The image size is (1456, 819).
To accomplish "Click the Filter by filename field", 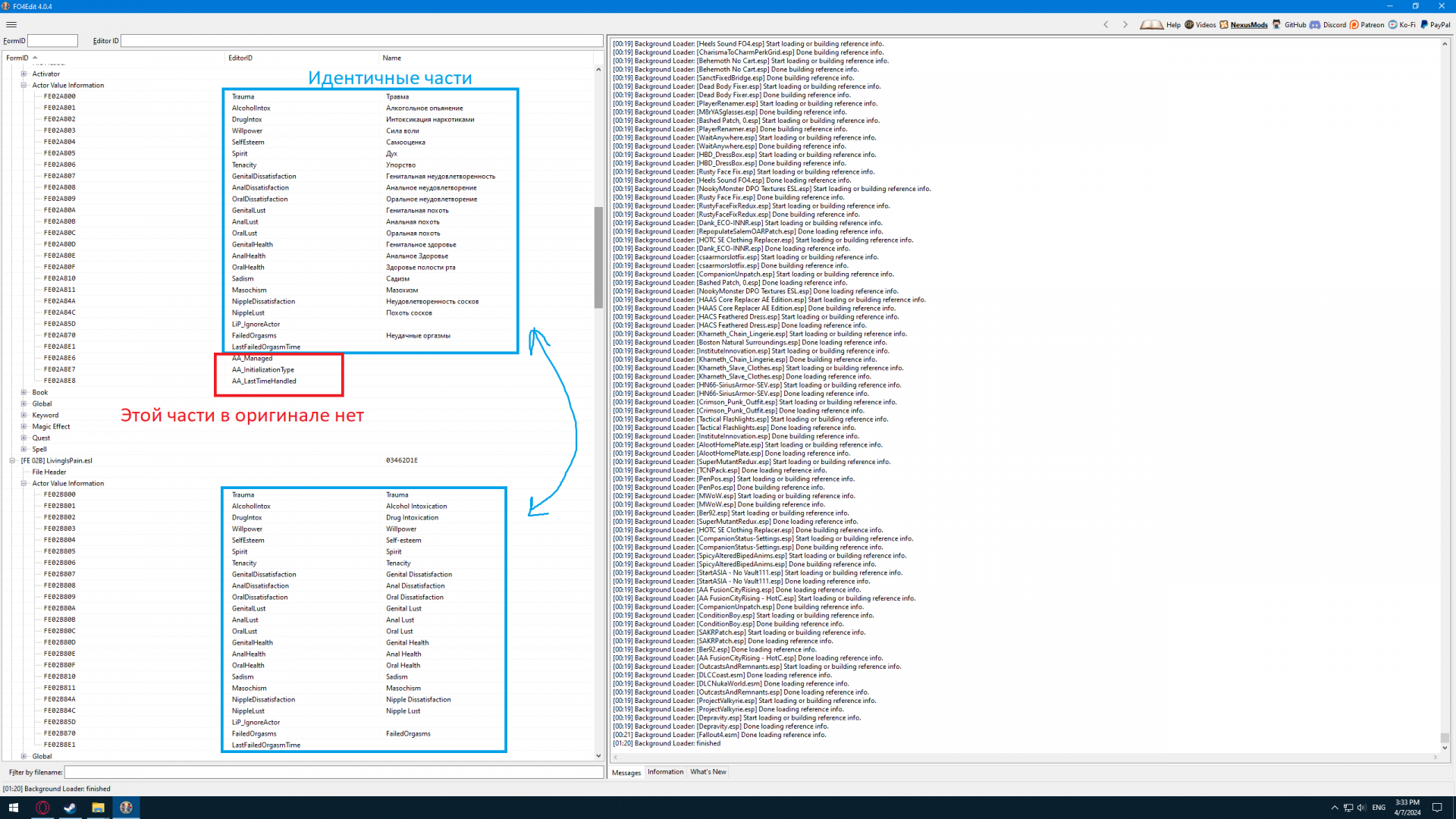I will tap(334, 772).
